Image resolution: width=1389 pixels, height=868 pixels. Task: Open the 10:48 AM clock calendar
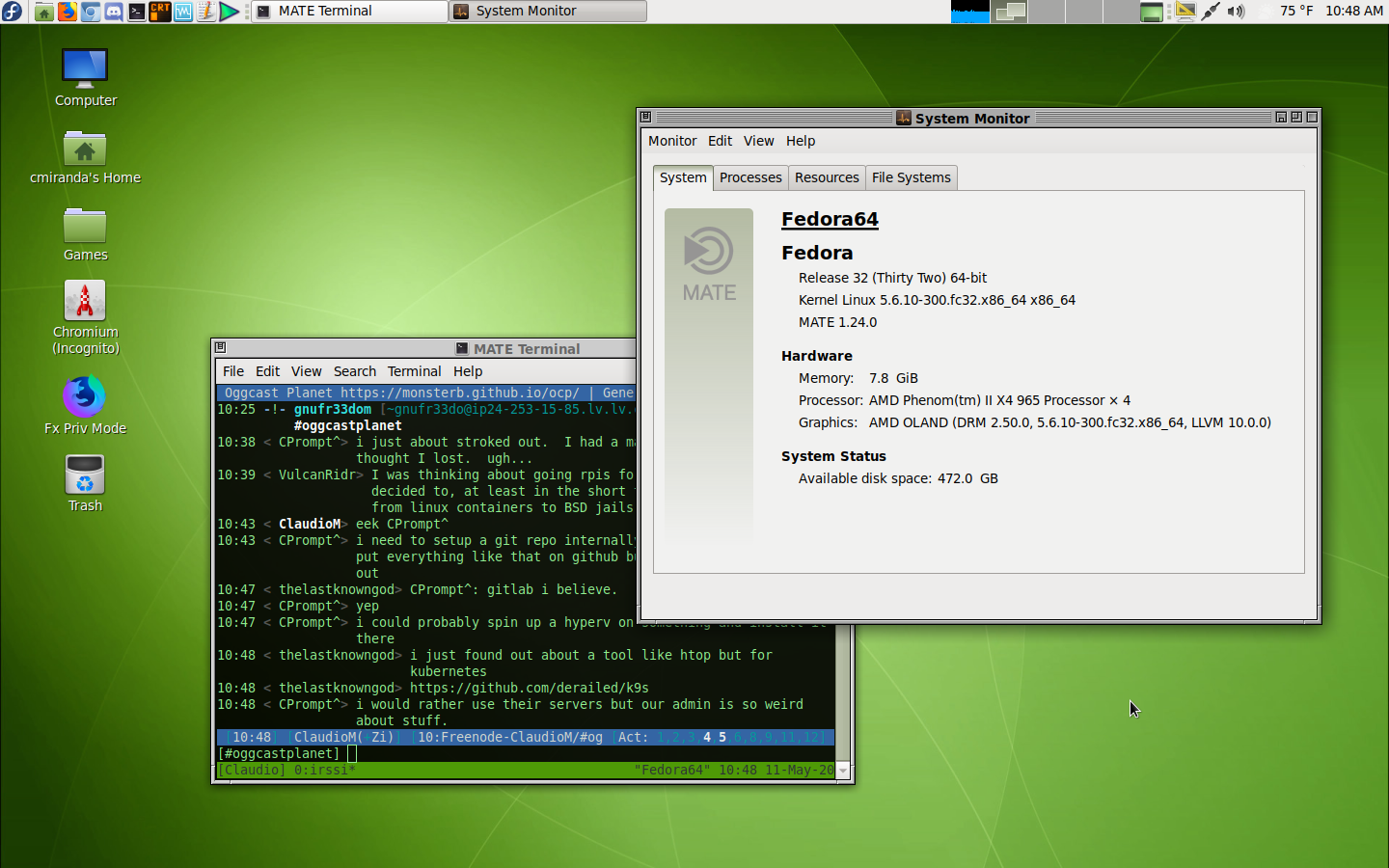tap(1354, 11)
